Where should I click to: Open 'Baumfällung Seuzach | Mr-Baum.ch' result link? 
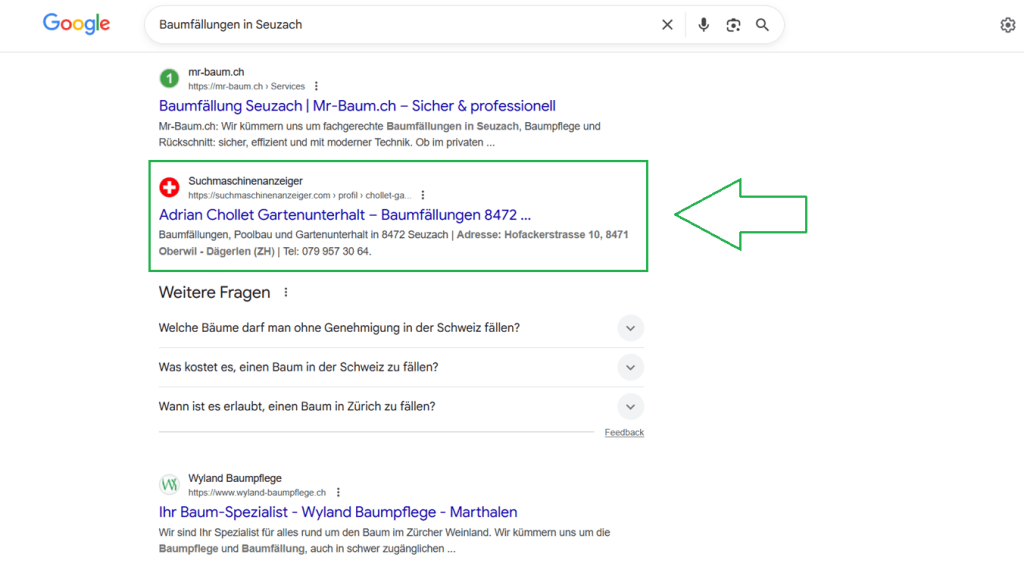point(357,106)
